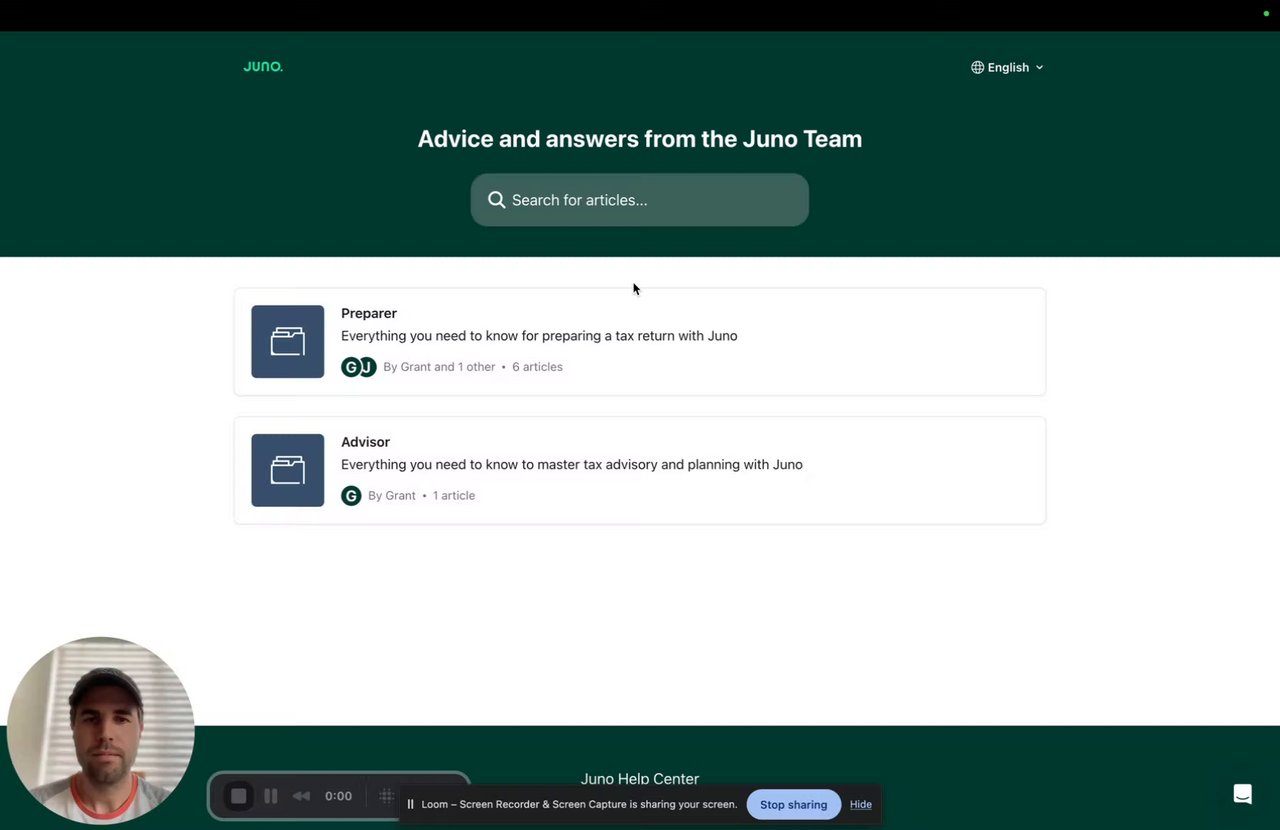
Task: Click the magnifying glass search icon
Action: [496, 200]
